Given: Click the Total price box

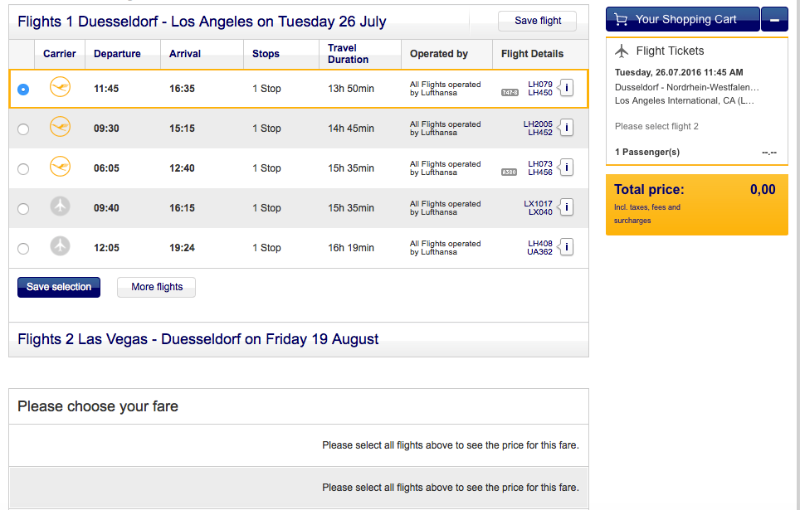Looking at the screenshot, I should 696,204.
